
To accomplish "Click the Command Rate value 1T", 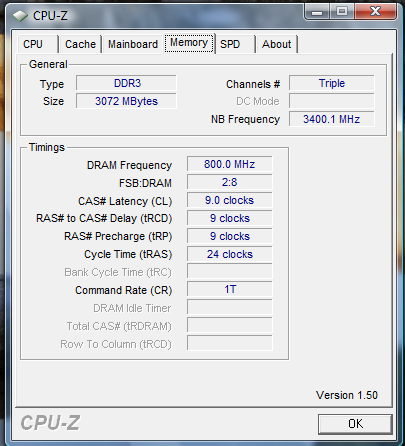I will point(230,289).
